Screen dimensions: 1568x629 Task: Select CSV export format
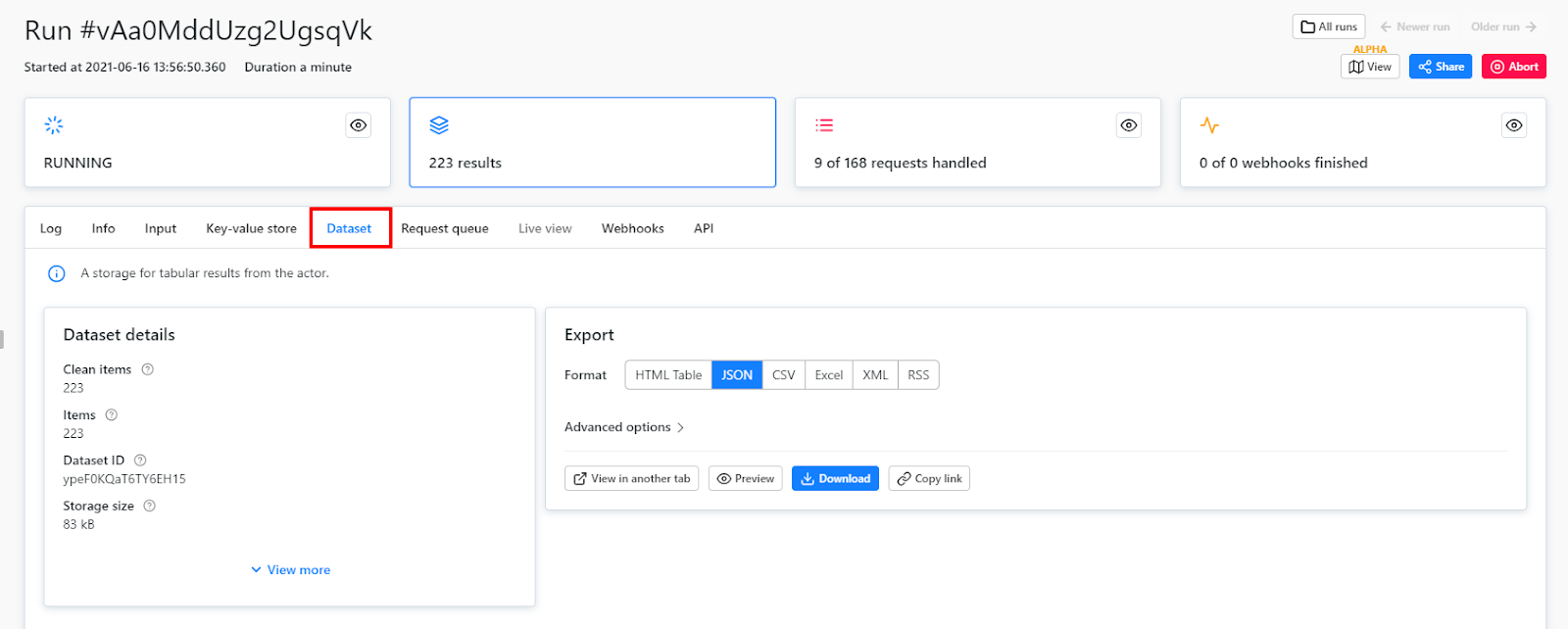pyautogui.click(x=784, y=375)
